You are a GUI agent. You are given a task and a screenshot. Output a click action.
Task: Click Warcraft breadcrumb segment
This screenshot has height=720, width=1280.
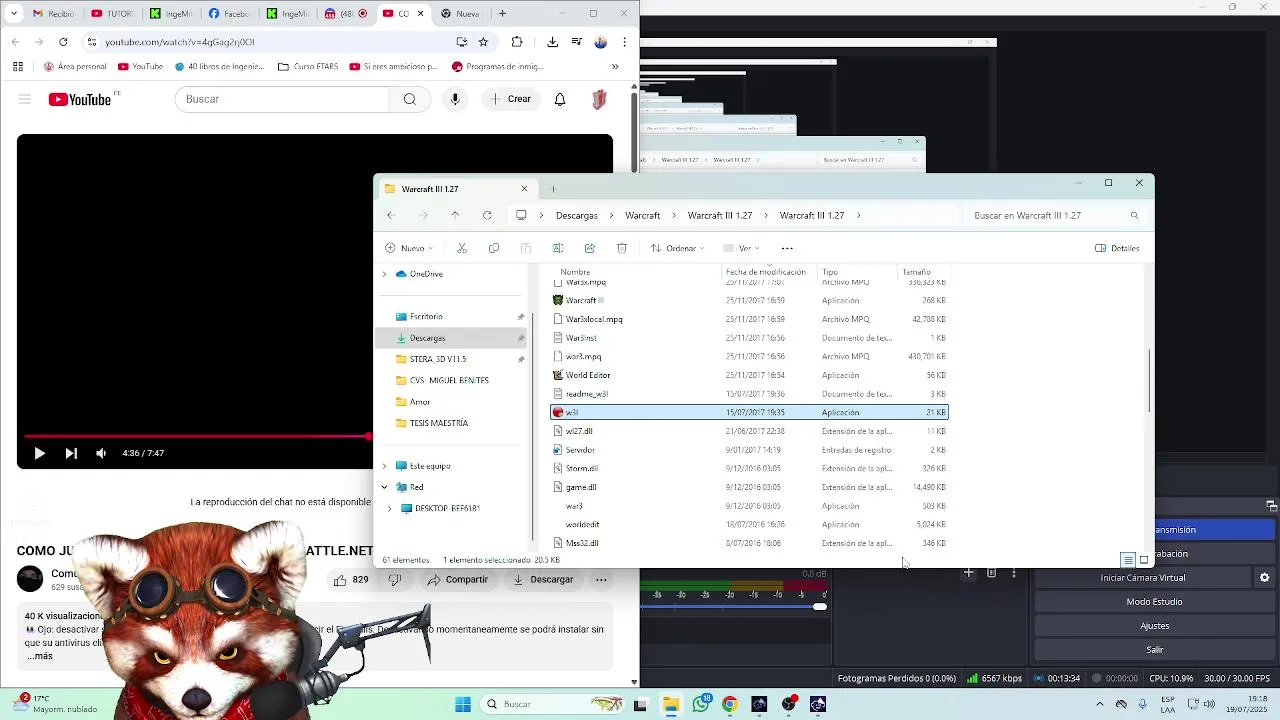point(643,215)
